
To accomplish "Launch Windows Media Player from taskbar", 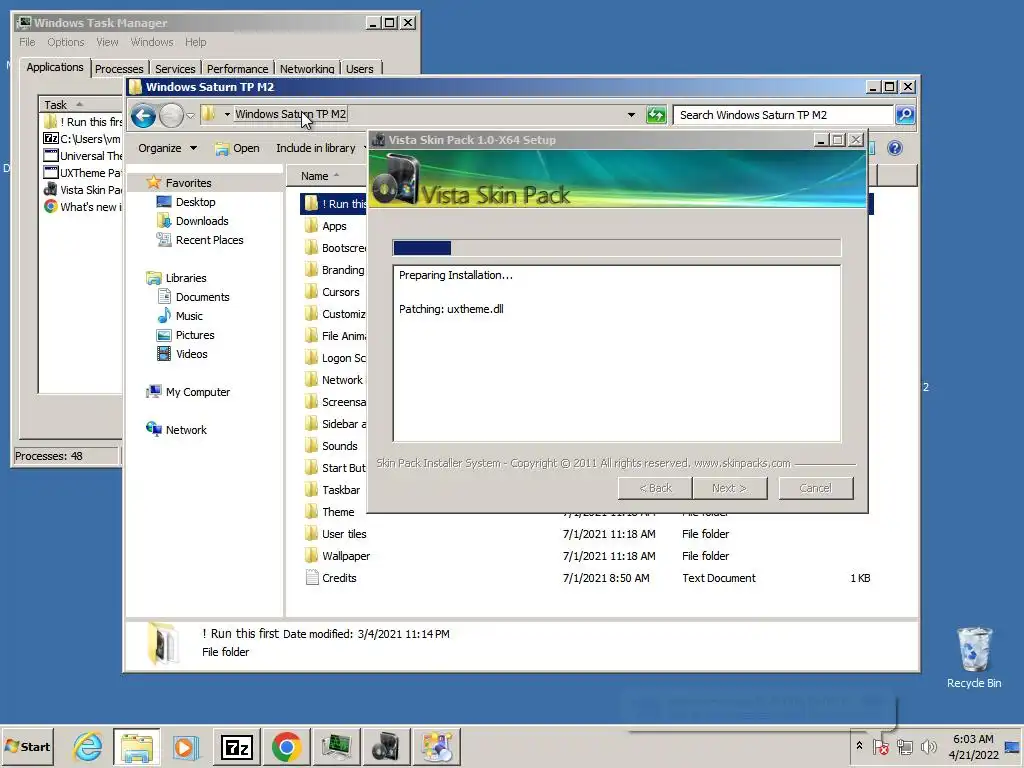I will (x=185, y=746).
